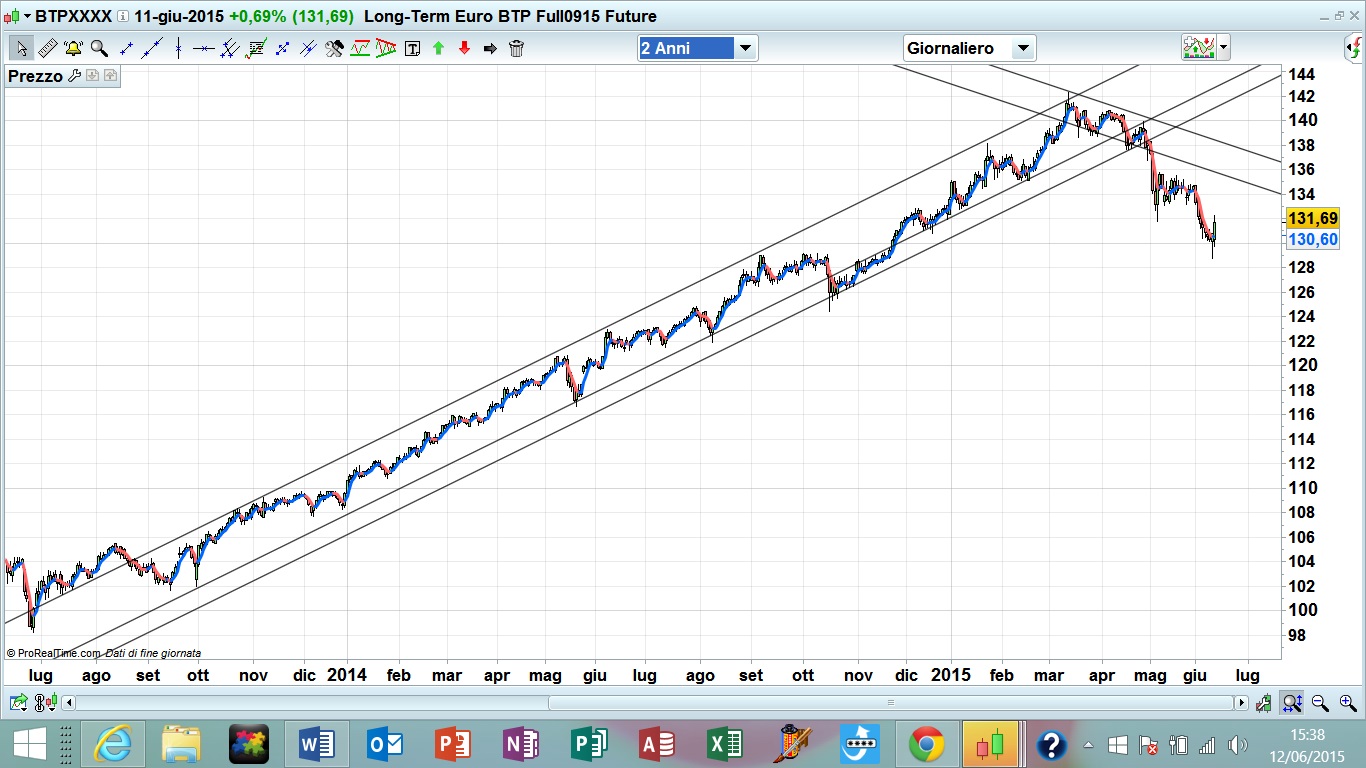The height and width of the screenshot is (768, 1366).
Task: Place a black right arrow on chart
Action: point(490,48)
